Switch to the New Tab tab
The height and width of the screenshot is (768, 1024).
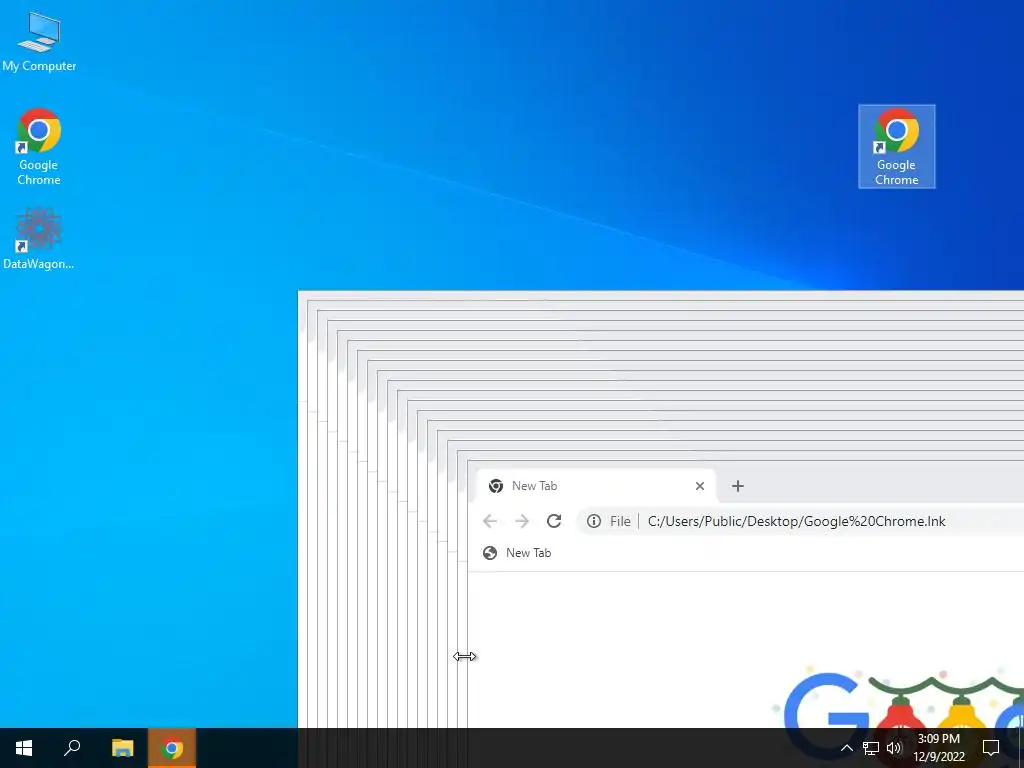(x=596, y=486)
